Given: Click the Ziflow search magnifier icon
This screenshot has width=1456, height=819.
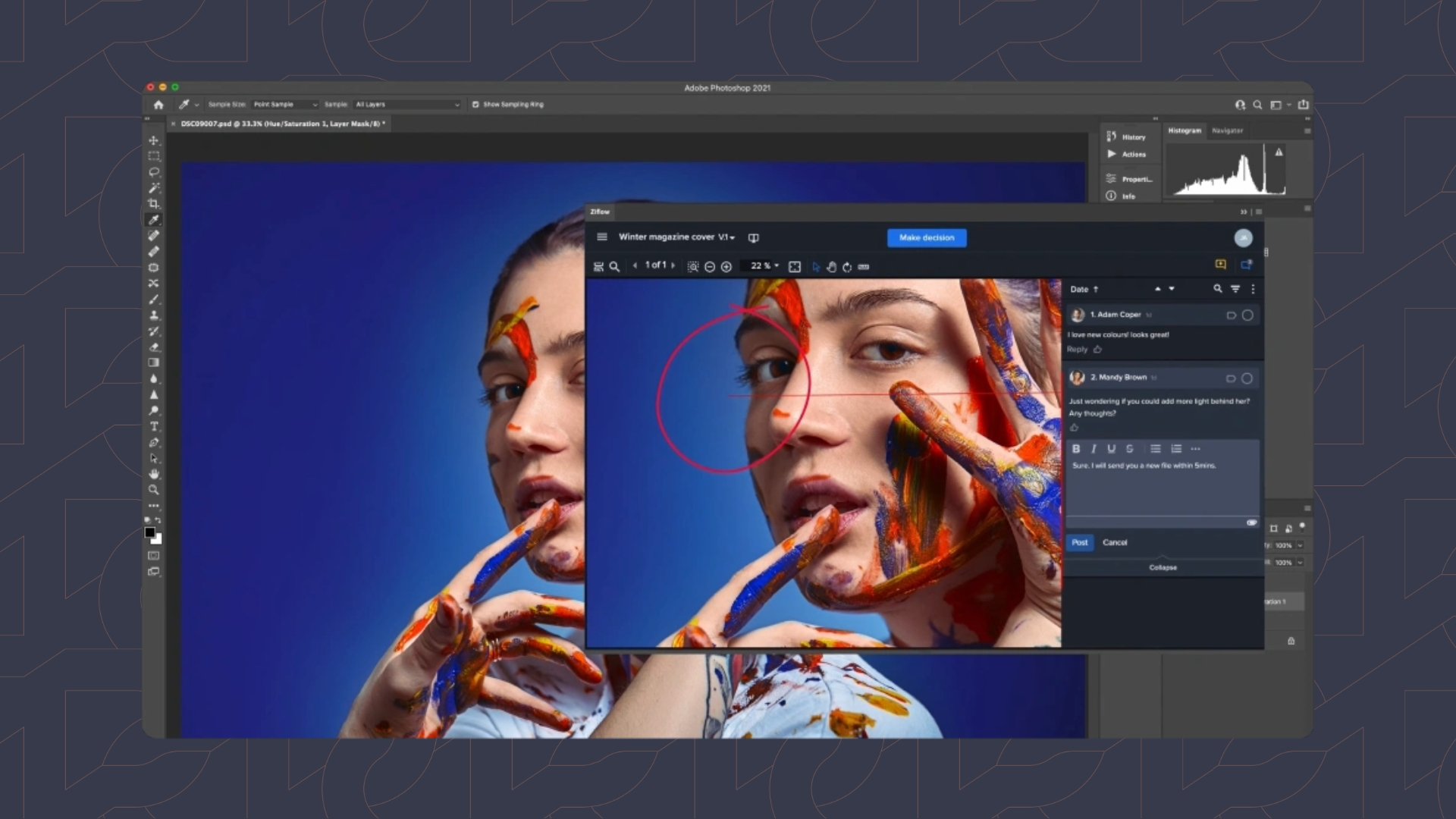Looking at the screenshot, I should pyautogui.click(x=615, y=267).
